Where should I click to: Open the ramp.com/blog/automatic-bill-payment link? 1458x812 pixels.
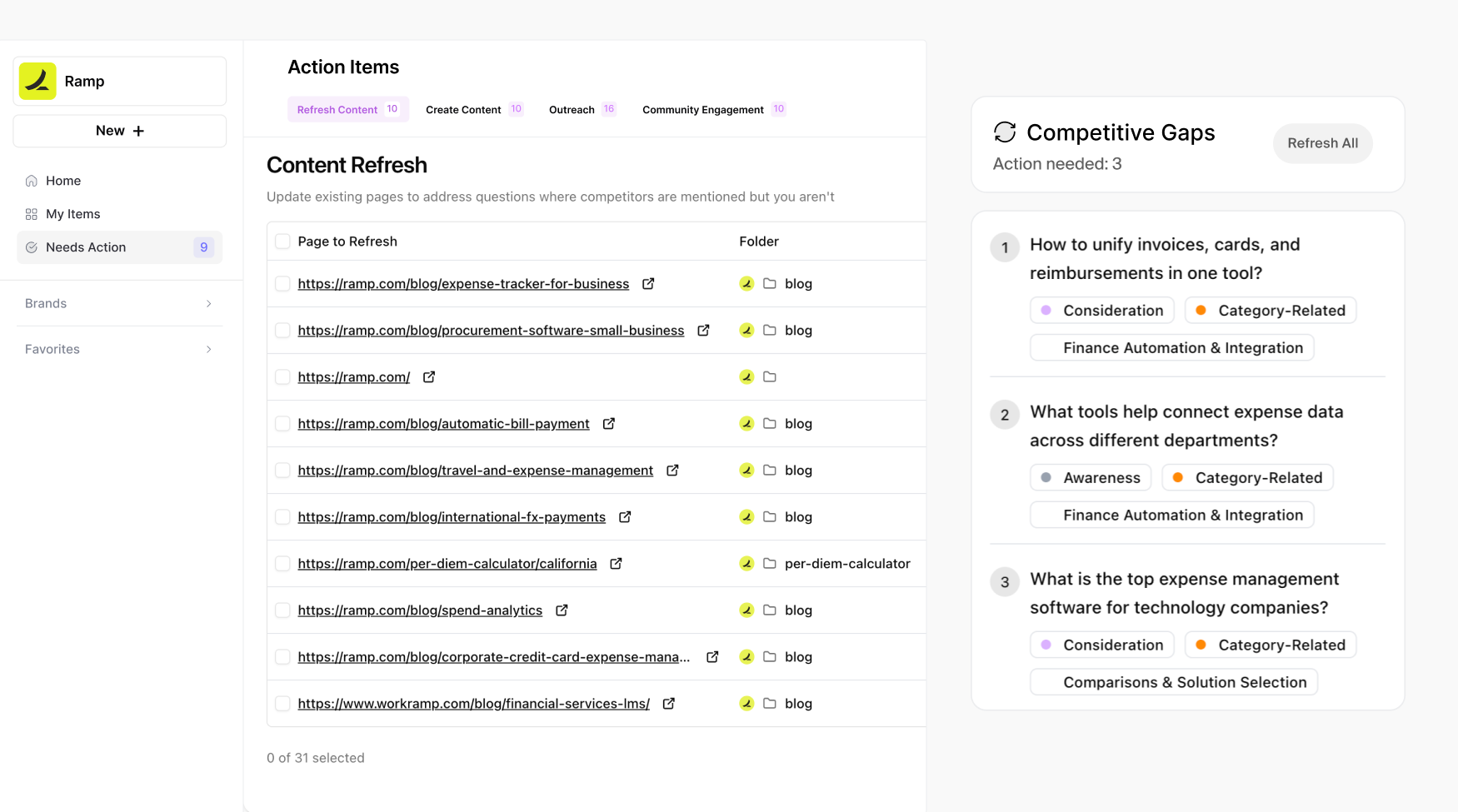coord(443,424)
